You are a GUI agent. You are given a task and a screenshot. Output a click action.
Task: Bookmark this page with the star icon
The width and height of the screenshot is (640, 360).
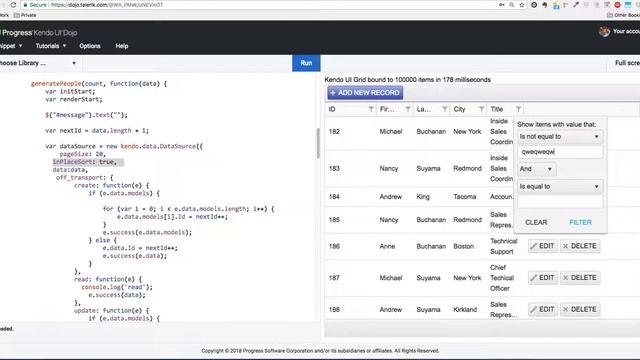[522, 5]
